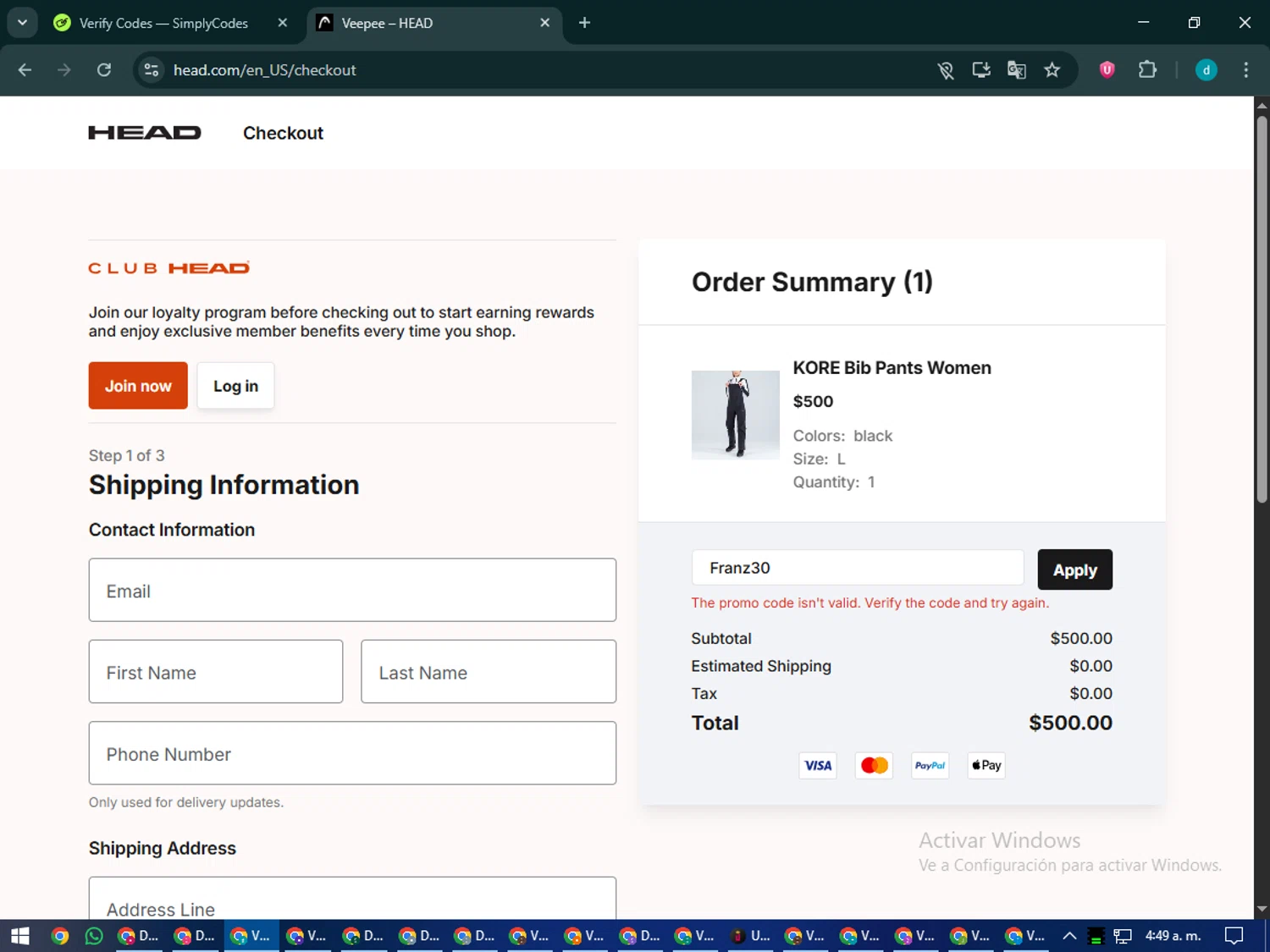This screenshot has width=1270, height=952.
Task: Switch to the Verify Codes — SimplyCodes tab
Action: pyautogui.click(x=163, y=23)
